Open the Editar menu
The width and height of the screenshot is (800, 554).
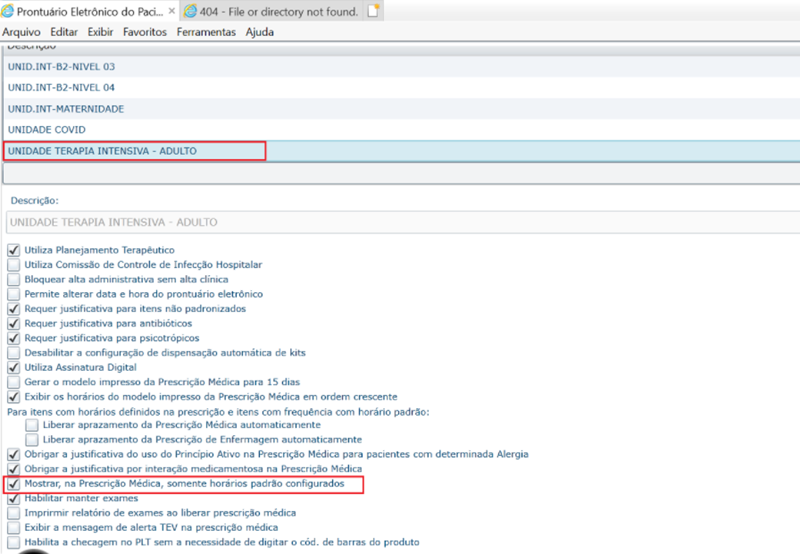pos(64,32)
